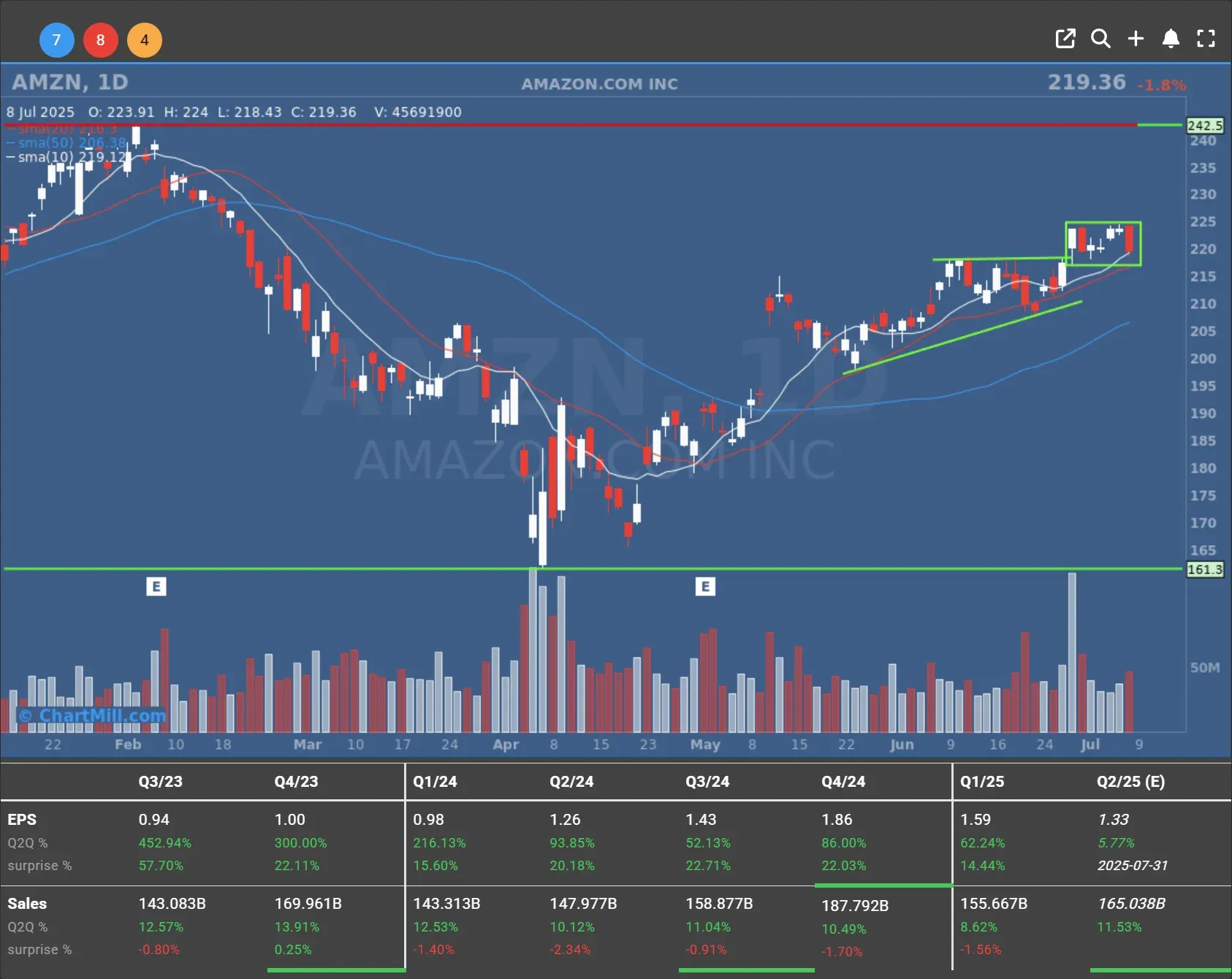Viewport: 1232px width, 979px height.
Task: Select the Q3/24 column header
Action: (x=707, y=782)
